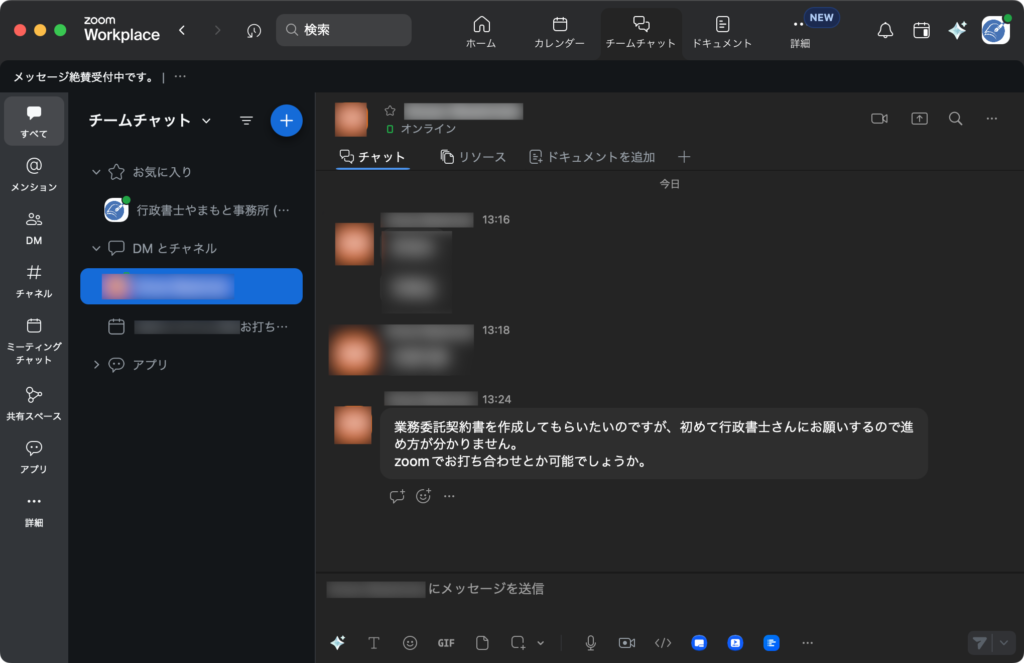Switch to the リソース tab
Screen dimensions: 1024x663
tap(473, 157)
